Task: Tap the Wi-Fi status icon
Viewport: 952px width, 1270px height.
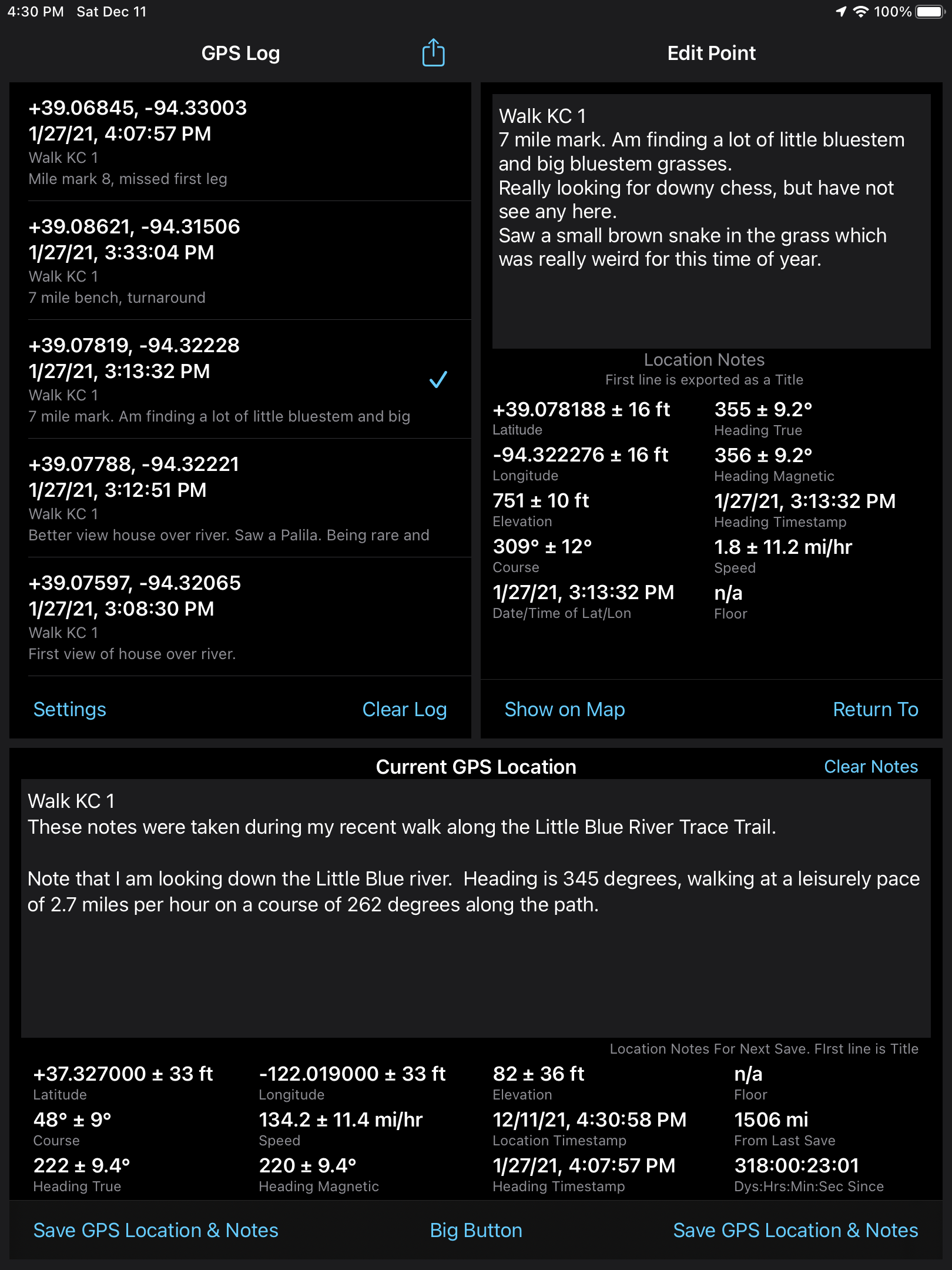Action: [x=861, y=12]
